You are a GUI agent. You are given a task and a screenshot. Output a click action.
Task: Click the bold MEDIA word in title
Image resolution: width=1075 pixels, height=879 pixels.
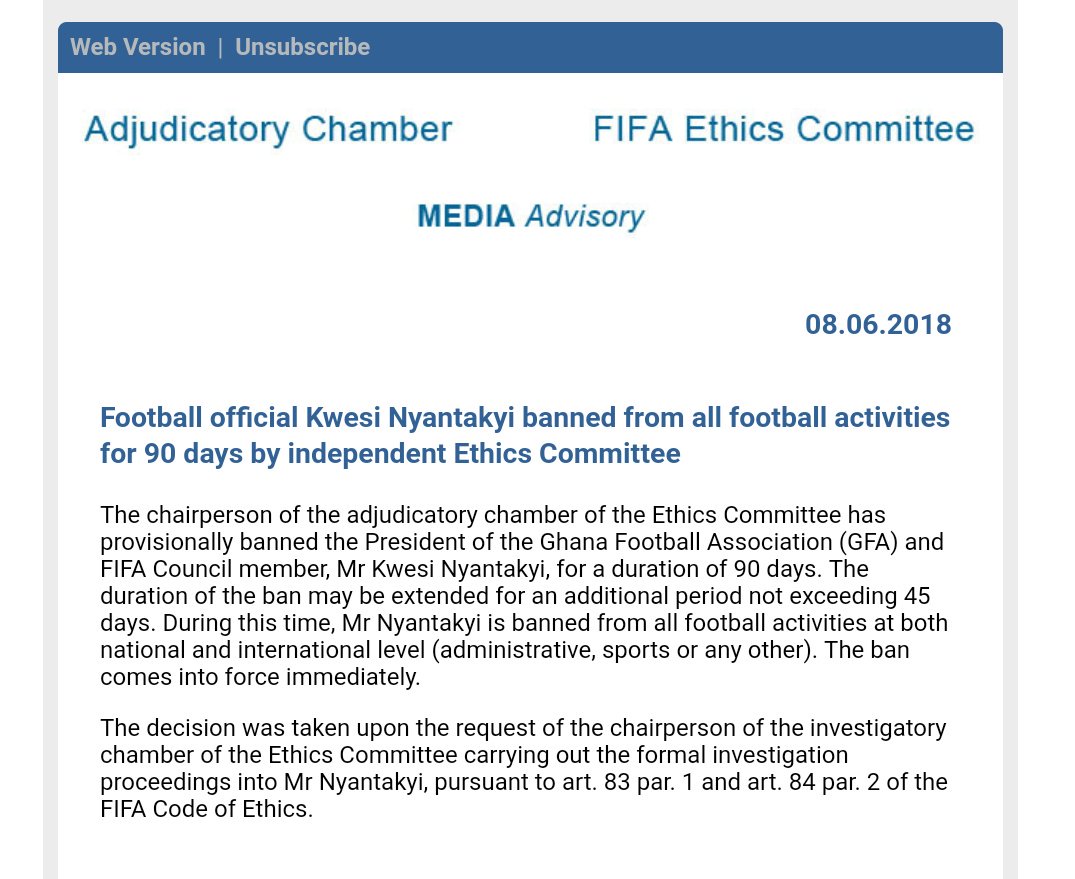coord(466,216)
